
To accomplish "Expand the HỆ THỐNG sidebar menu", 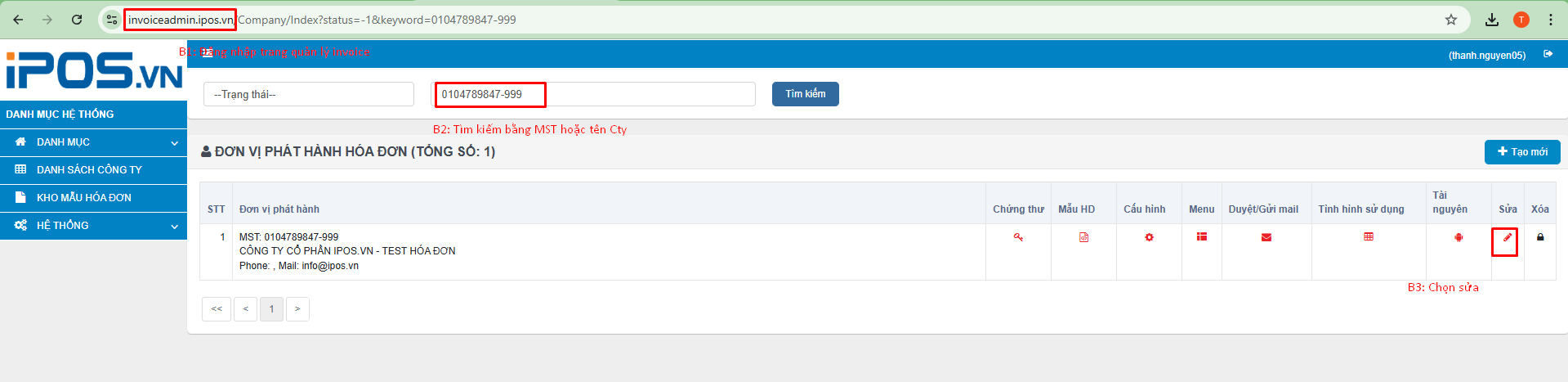I will [93, 226].
